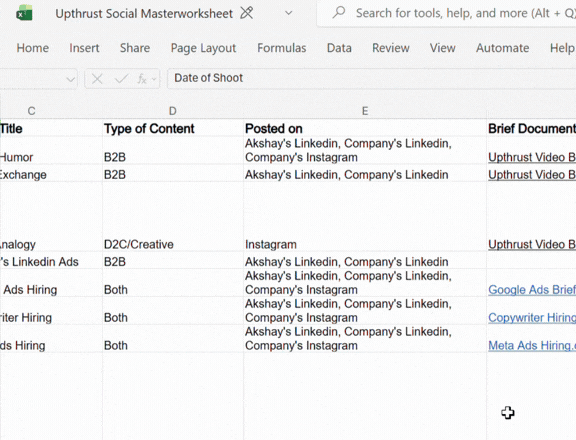Open the Data ribbon tab
Screen dimensions: 576x440
[x=339, y=48]
